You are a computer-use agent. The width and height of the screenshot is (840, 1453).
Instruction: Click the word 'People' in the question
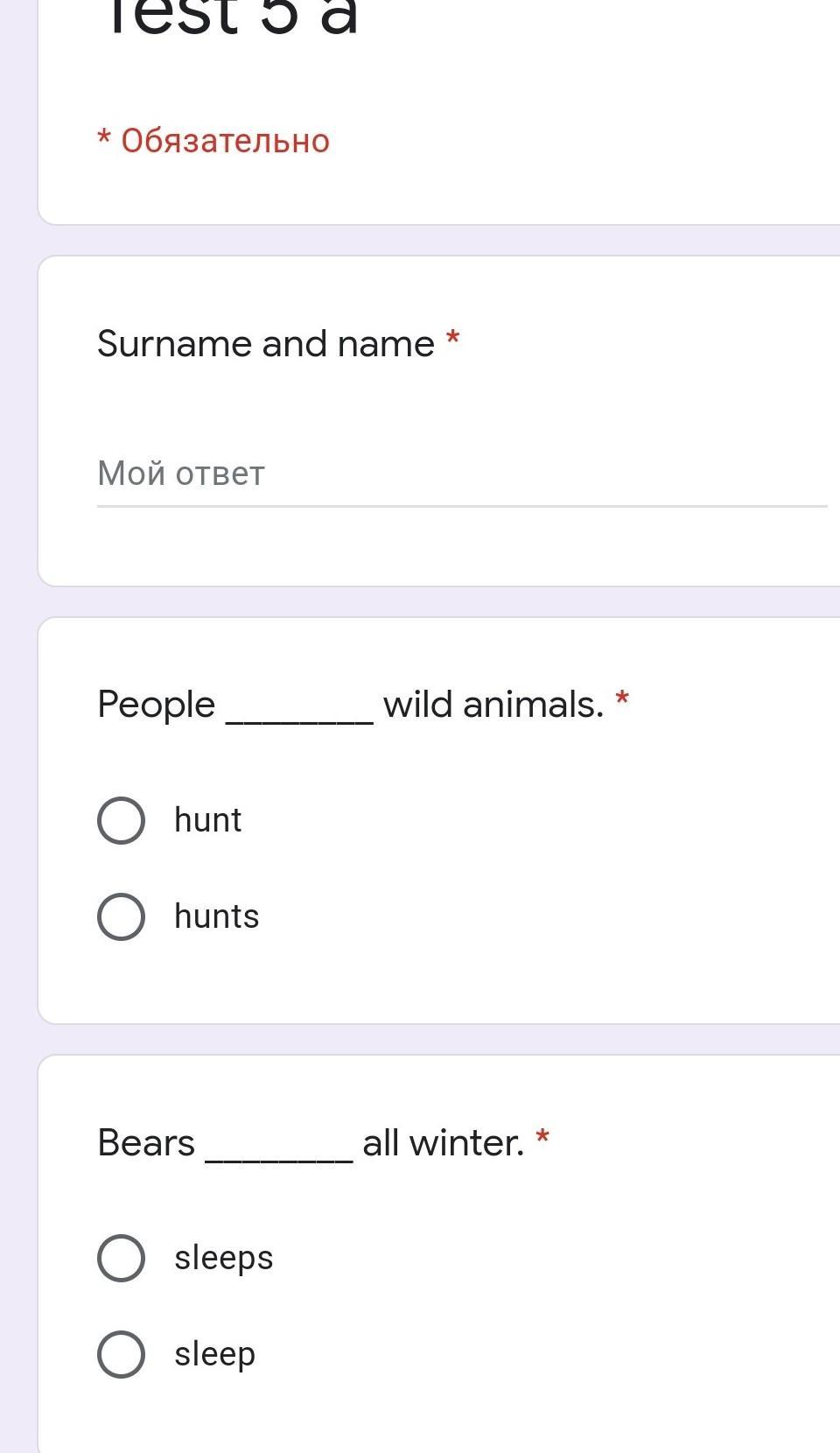click(x=156, y=705)
